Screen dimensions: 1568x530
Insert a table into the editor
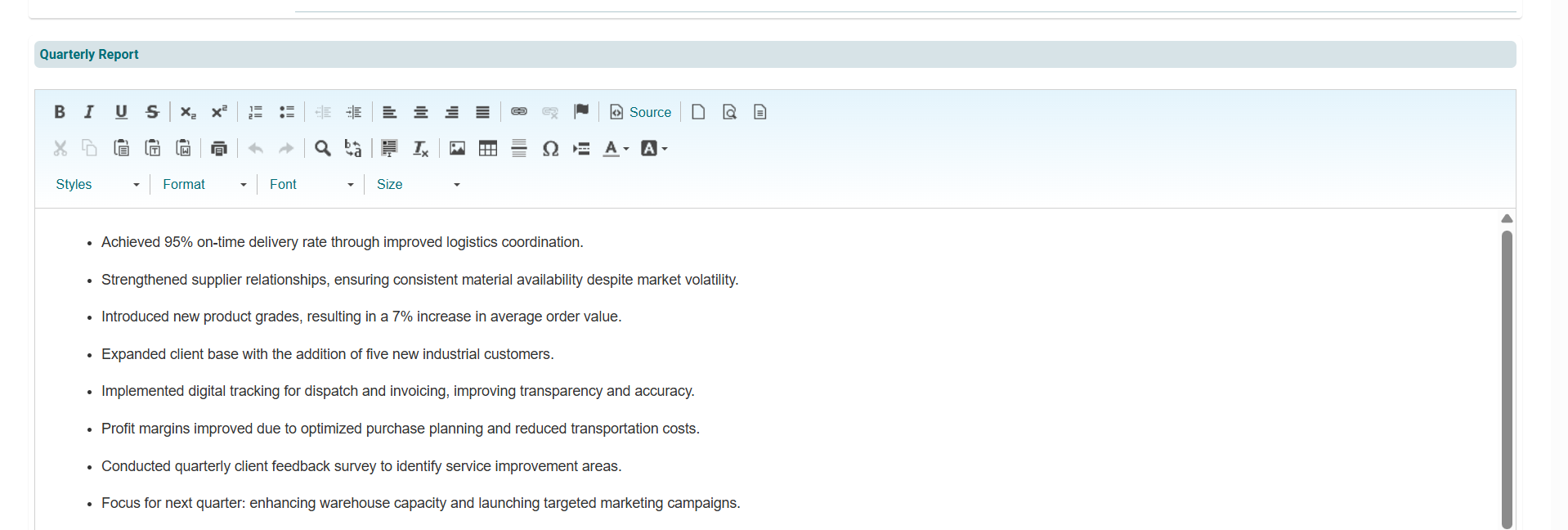click(488, 148)
